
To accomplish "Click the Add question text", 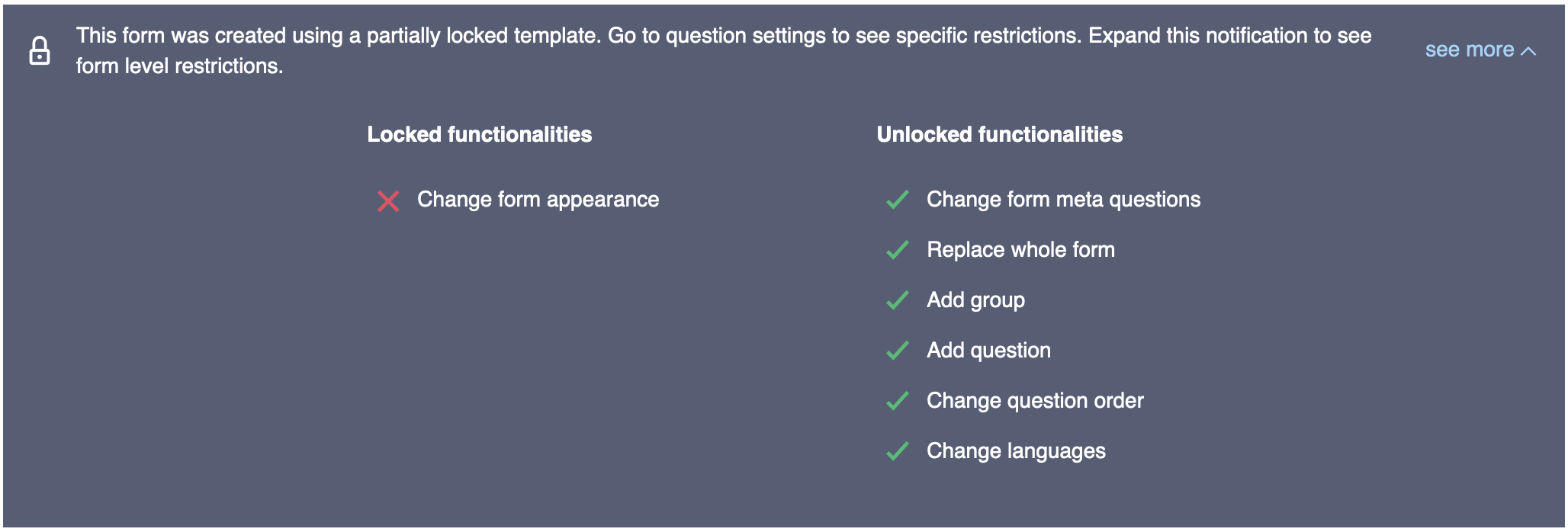I will coord(988,351).
